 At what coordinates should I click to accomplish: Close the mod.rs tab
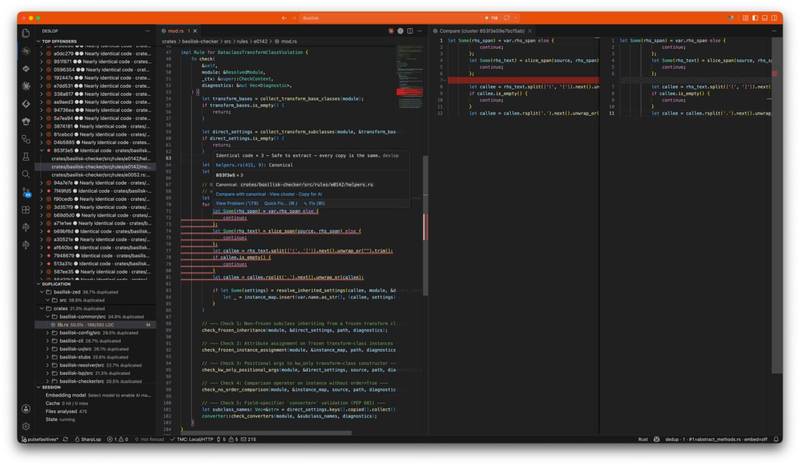click(x=195, y=31)
